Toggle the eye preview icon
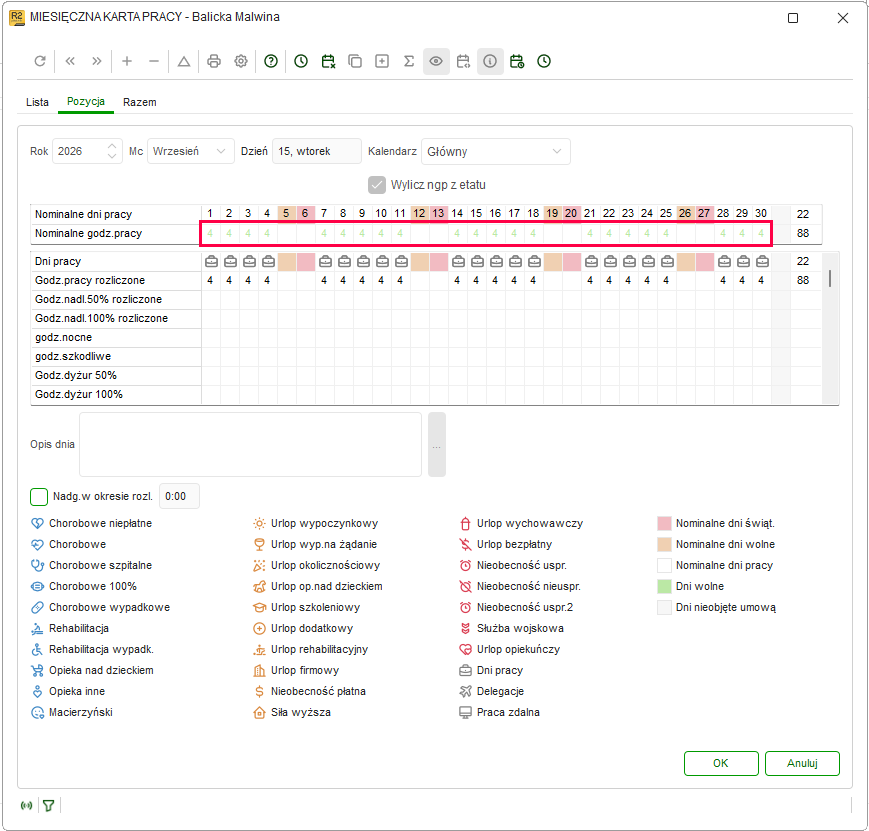869x831 pixels. (x=436, y=61)
